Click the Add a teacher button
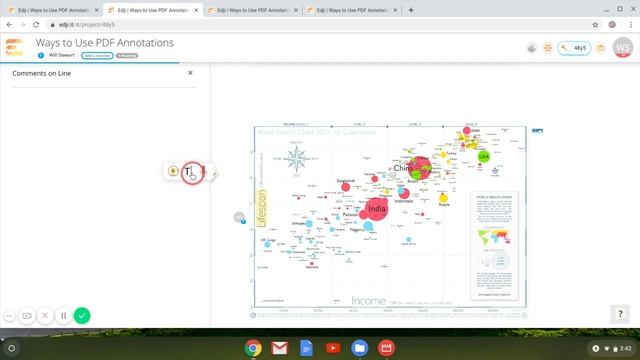Viewport: 640px width, 360px height. [x=97, y=56]
